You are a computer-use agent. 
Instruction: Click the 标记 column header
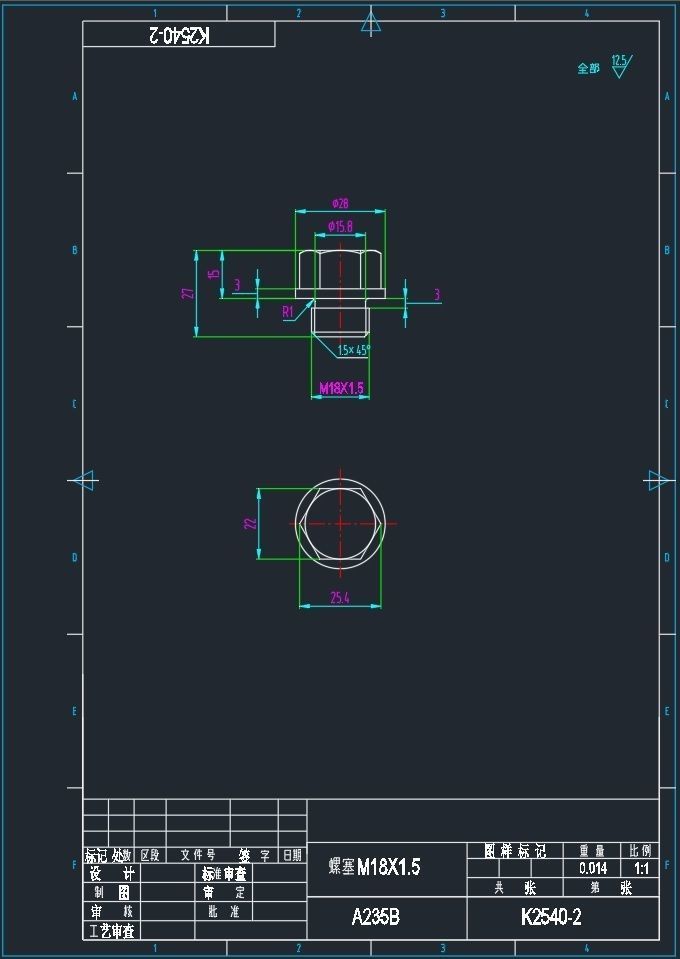pos(96,854)
